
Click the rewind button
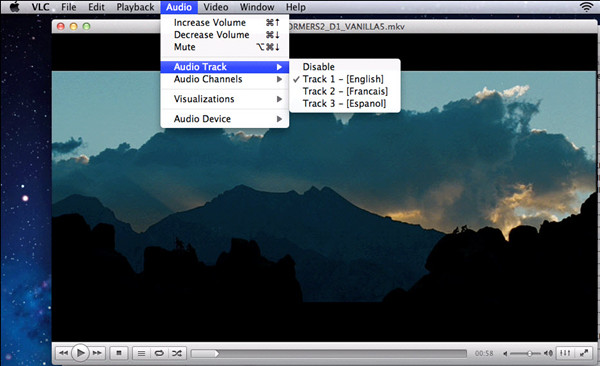[63, 353]
